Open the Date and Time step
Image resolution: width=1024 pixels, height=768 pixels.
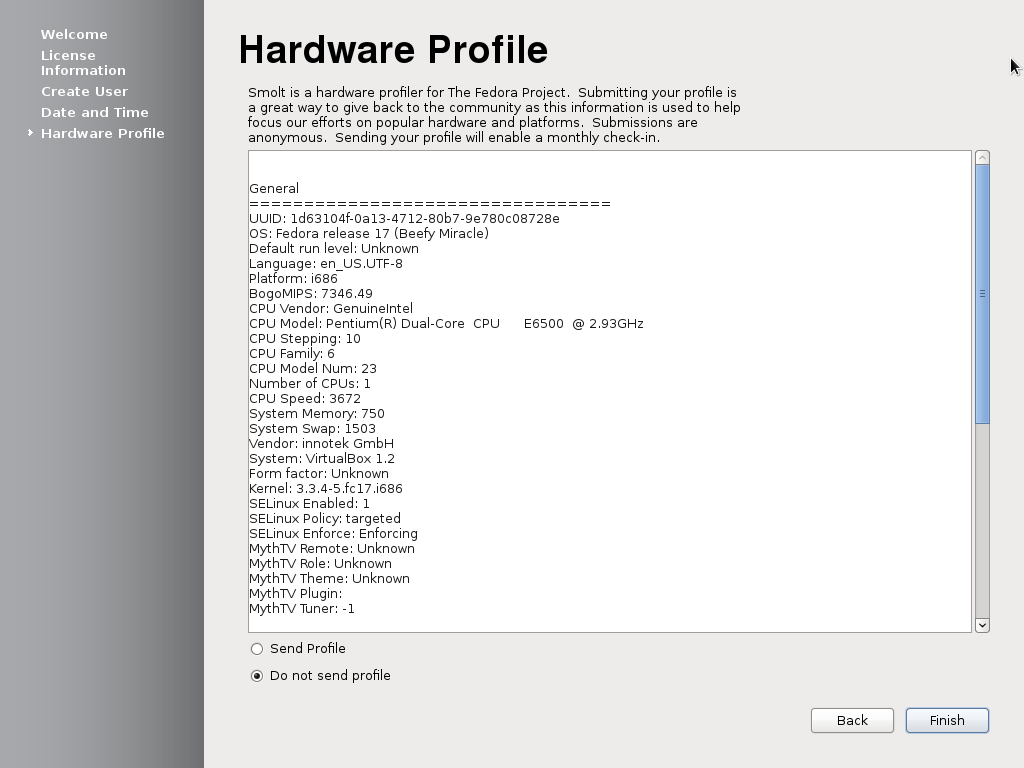[x=95, y=112]
